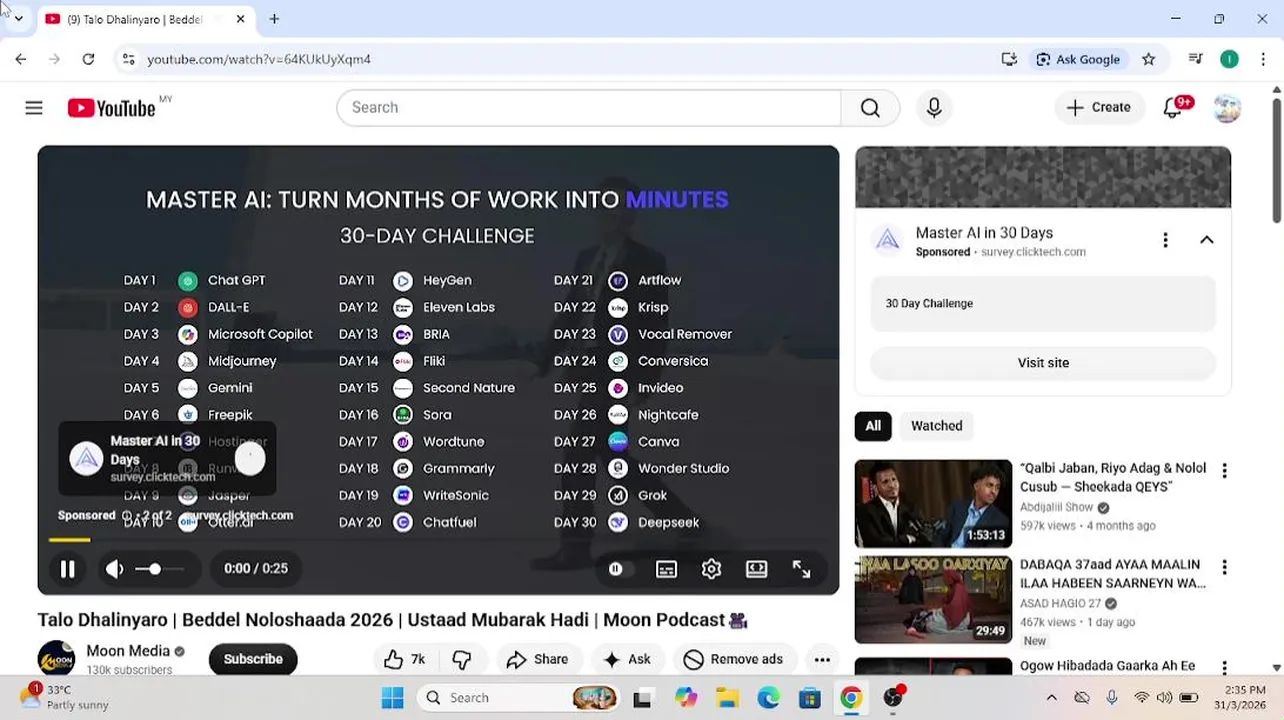
Task: Open the Ask AI button
Action: (x=627, y=659)
